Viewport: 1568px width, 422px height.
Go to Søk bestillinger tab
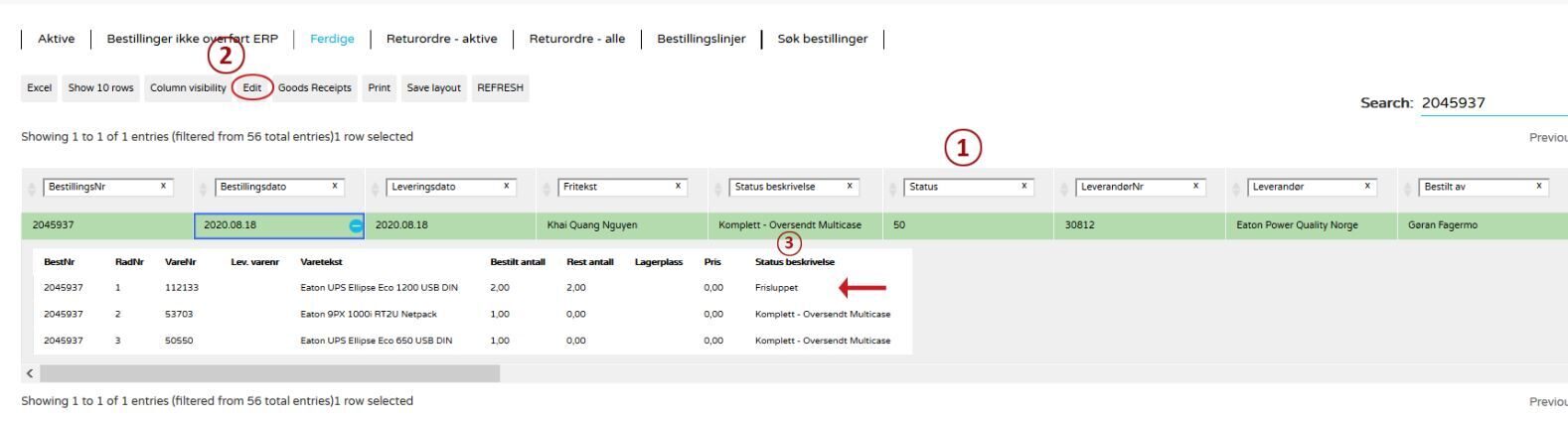click(823, 39)
